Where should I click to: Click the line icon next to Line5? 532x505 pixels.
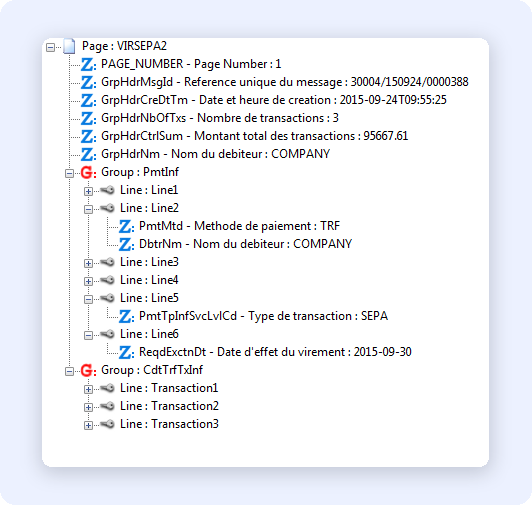(108, 298)
